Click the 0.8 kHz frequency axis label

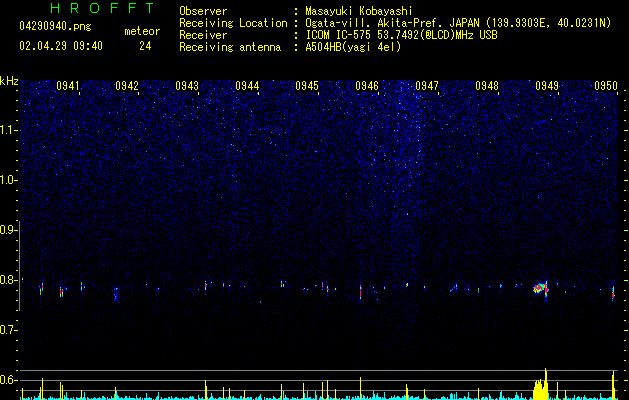click(x=8, y=280)
